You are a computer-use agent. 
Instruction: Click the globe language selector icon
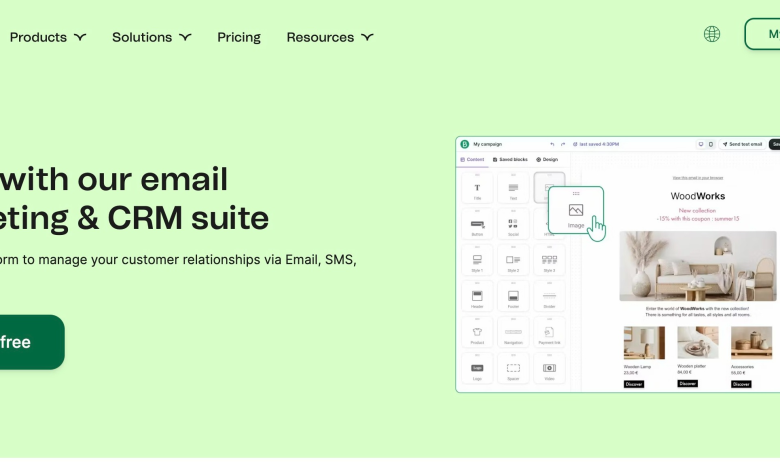712,34
